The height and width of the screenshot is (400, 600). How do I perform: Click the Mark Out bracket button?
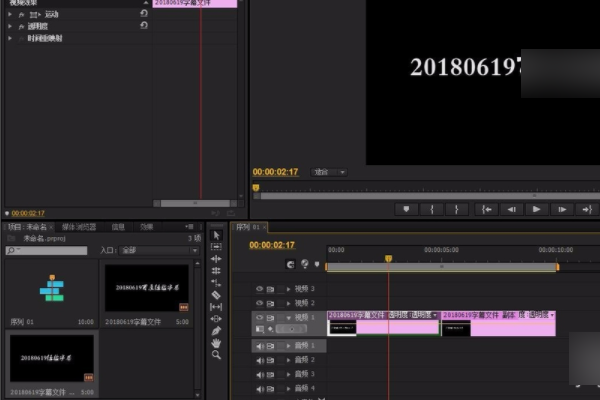(x=457, y=209)
